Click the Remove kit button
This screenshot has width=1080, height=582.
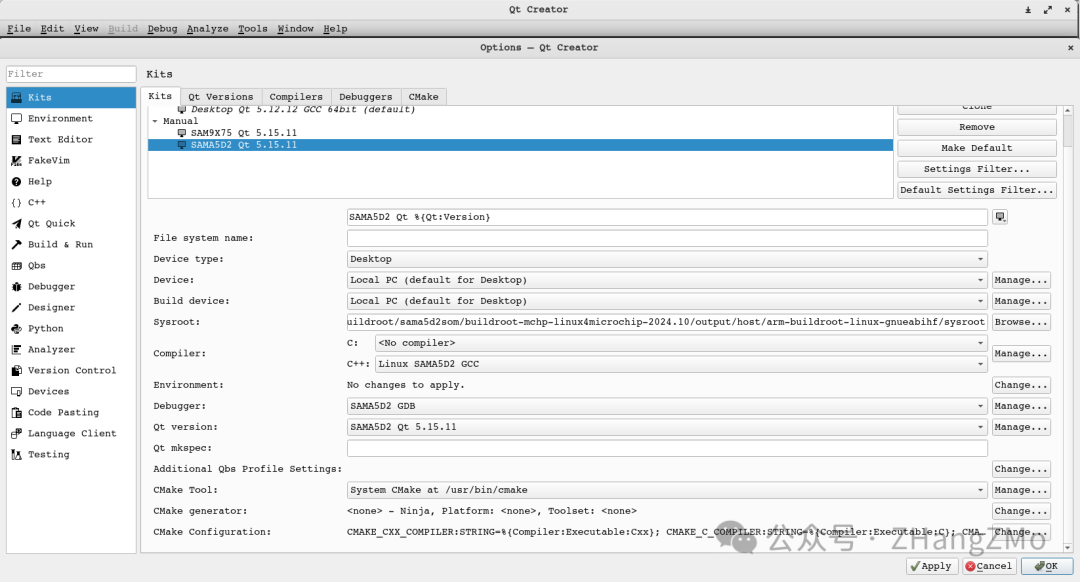click(977, 127)
